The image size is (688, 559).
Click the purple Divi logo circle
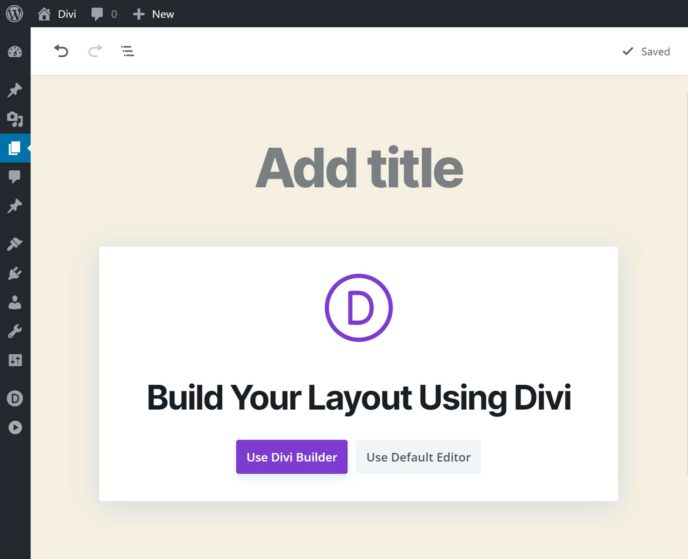pos(358,307)
